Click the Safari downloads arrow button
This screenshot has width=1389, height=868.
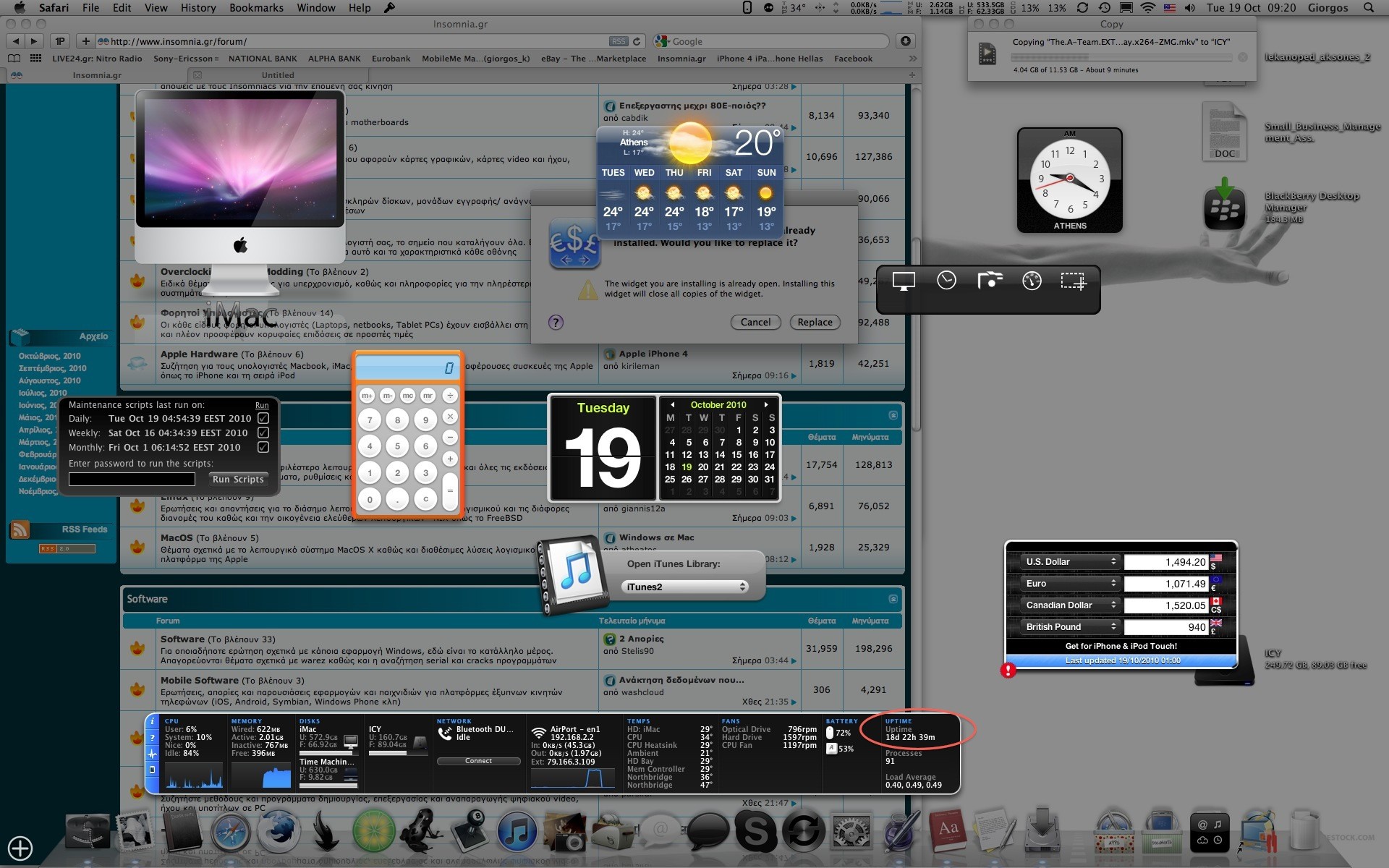(x=906, y=41)
